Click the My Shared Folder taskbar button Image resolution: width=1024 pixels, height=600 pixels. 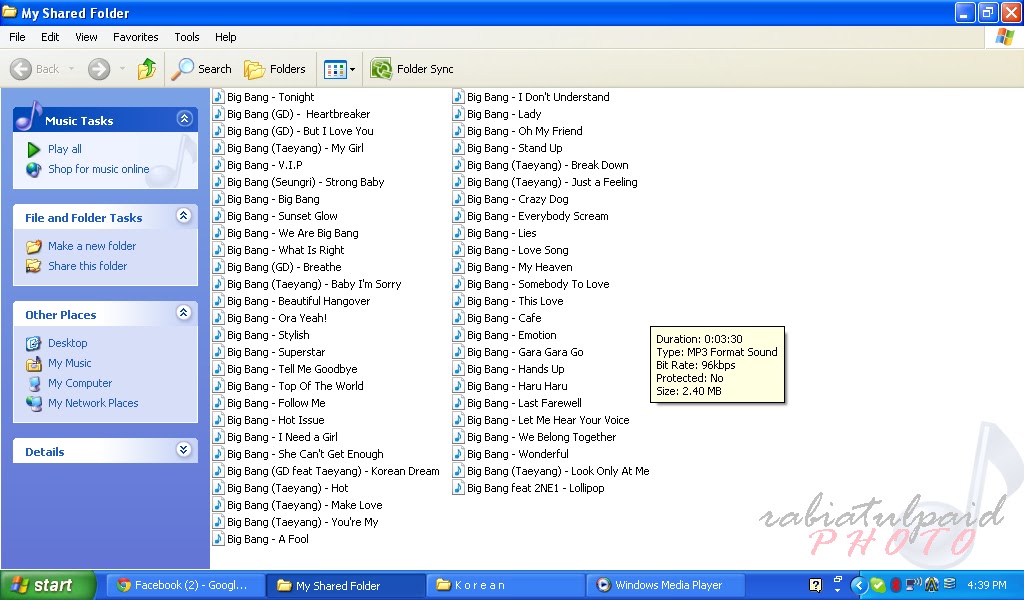[x=346, y=585]
